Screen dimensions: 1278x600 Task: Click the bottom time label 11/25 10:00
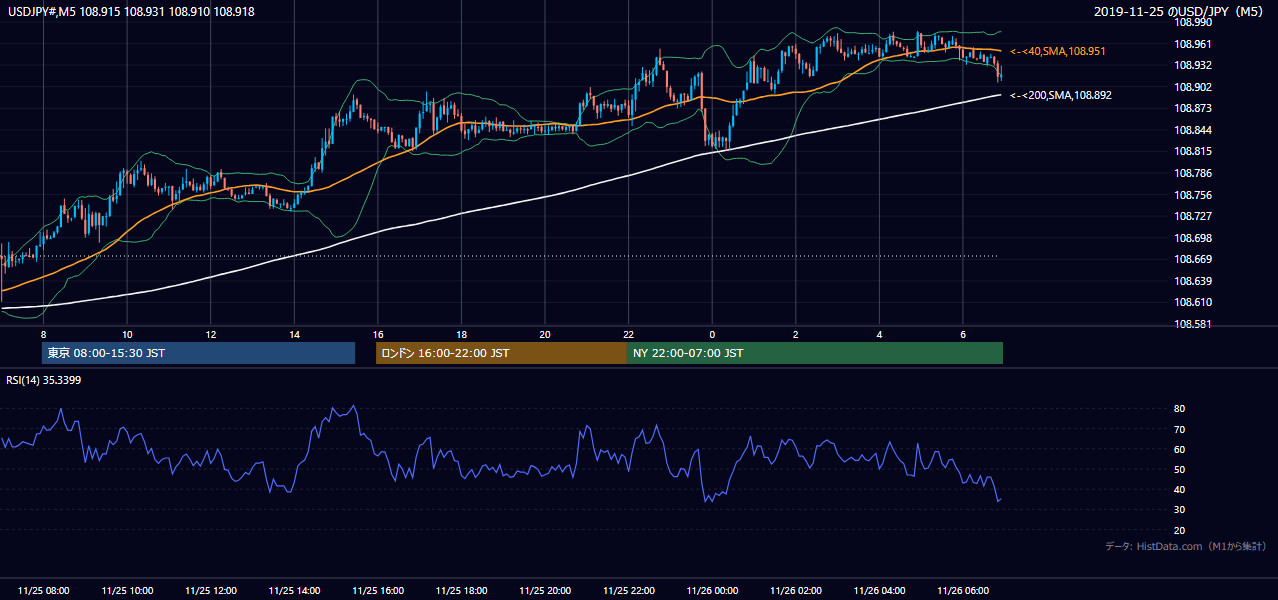click(x=127, y=591)
